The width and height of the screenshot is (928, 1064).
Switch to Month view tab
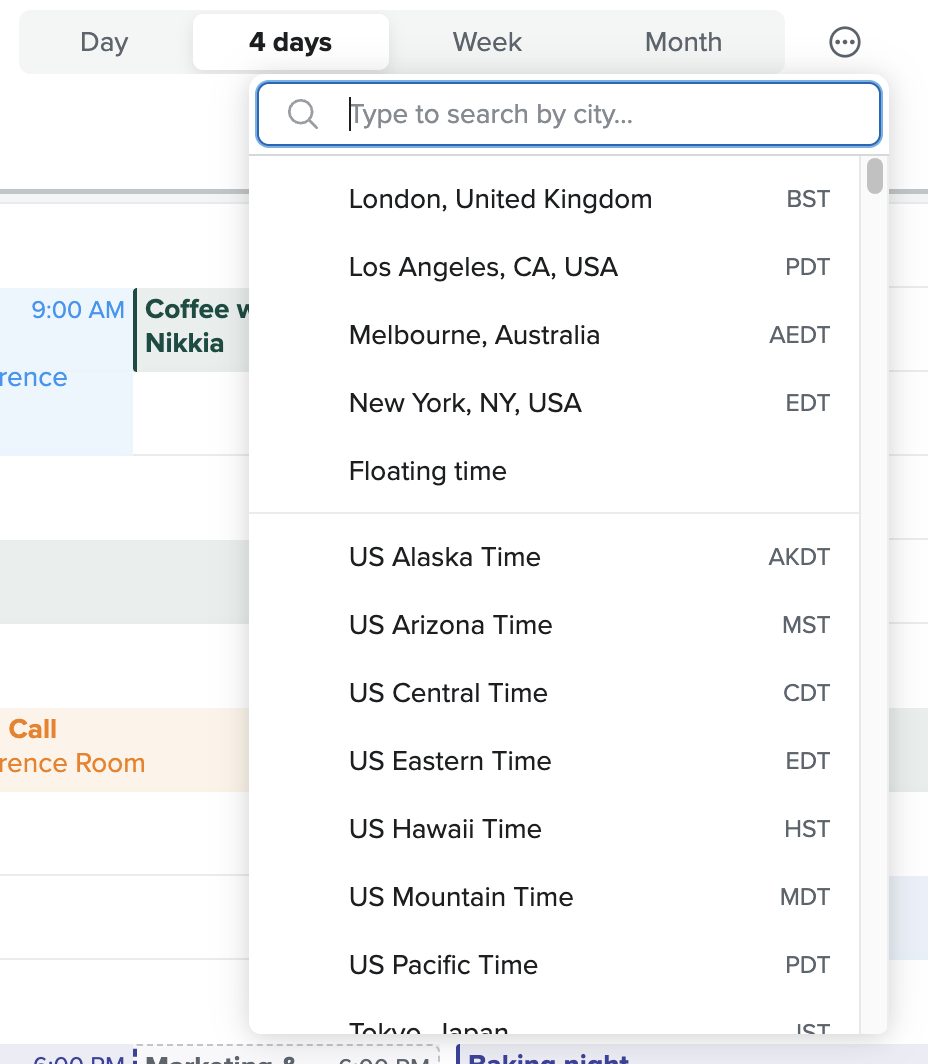point(683,42)
